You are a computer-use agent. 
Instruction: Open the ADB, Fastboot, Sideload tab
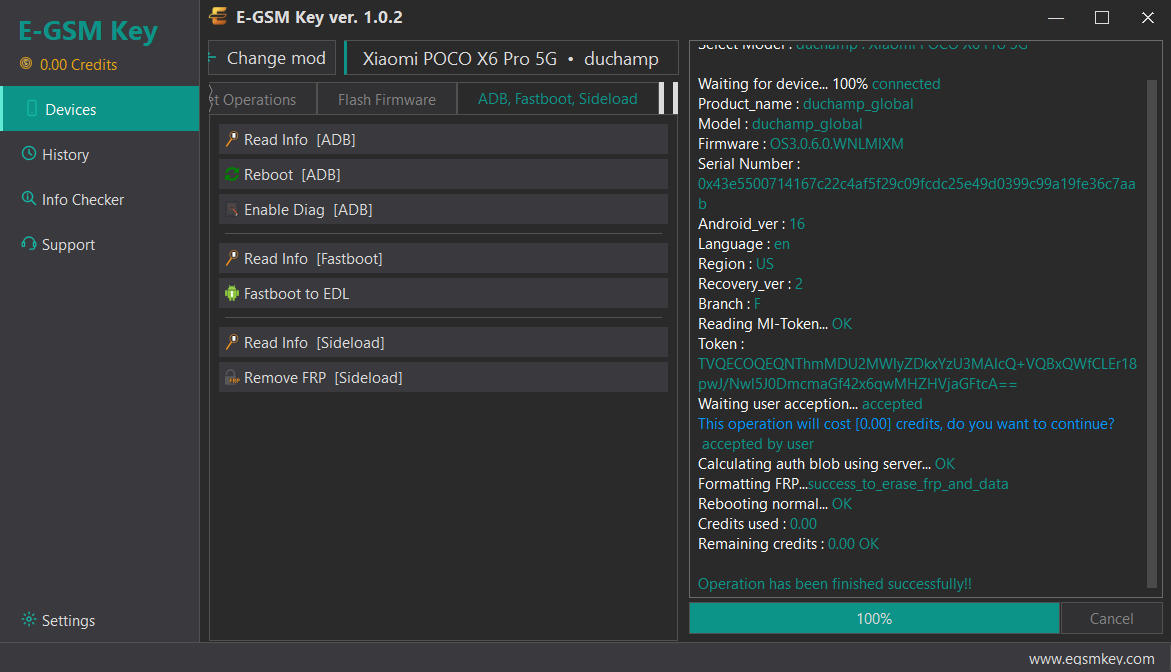558,99
